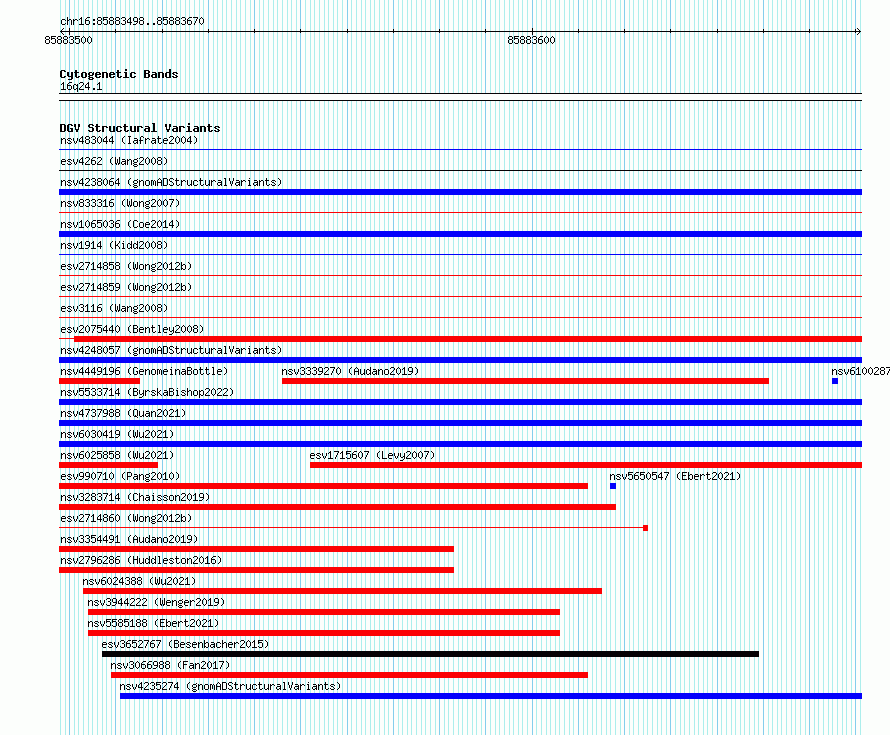Open variant esv3652767 (Besenbacher2015)
This screenshot has width=890, height=735.
(185, 644)
